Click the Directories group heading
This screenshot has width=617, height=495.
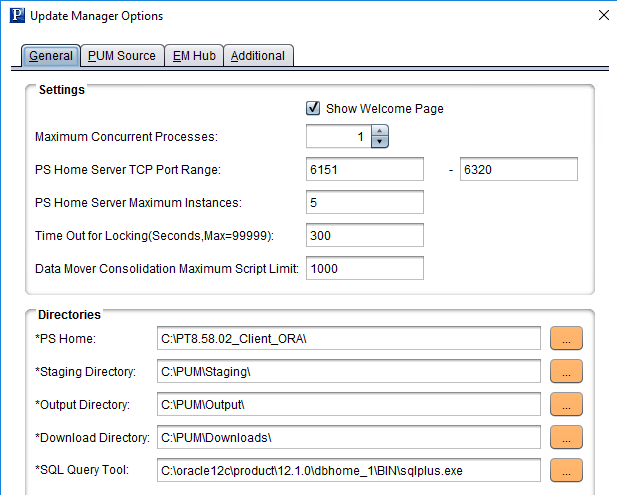(x=69, y=315)
